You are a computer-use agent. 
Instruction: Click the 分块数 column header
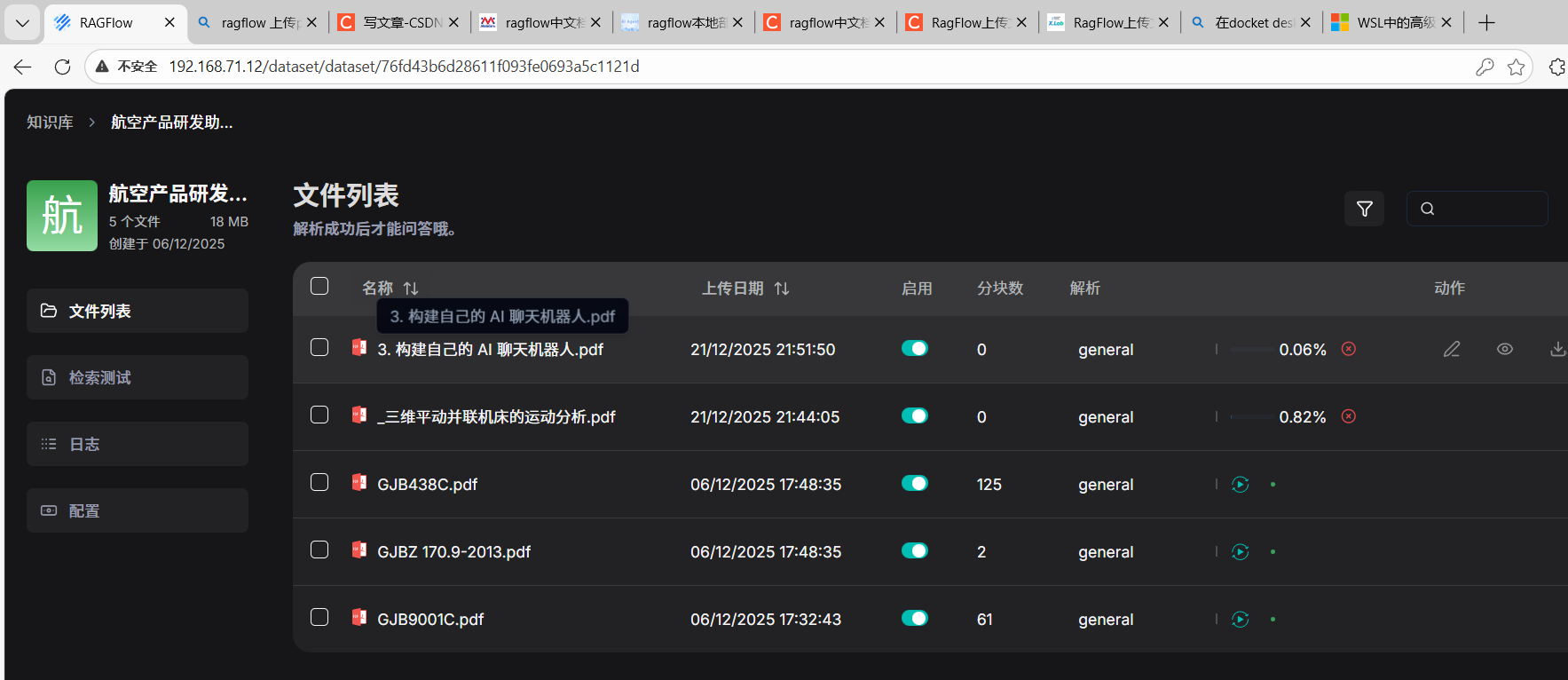click(1000, 289)
